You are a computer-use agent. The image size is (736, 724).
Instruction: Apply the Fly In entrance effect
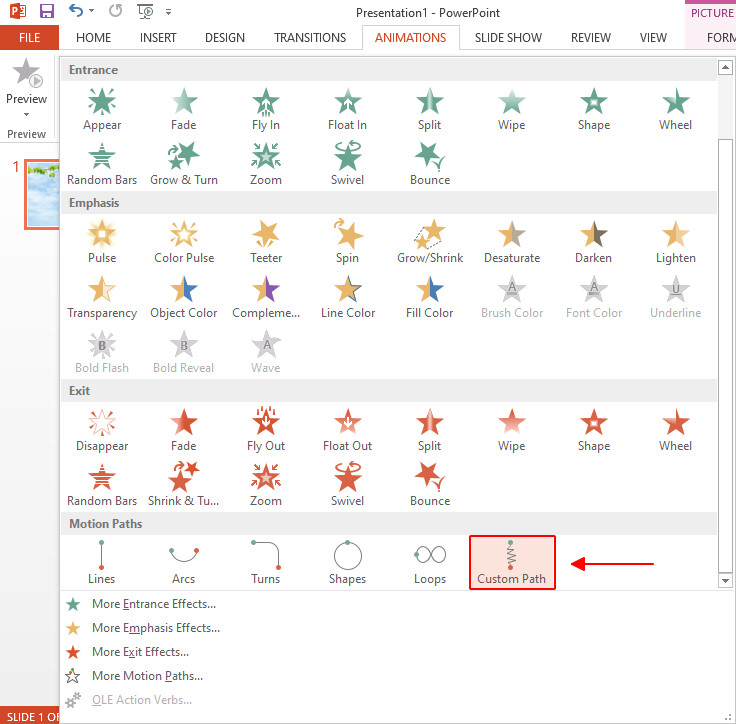266,109
